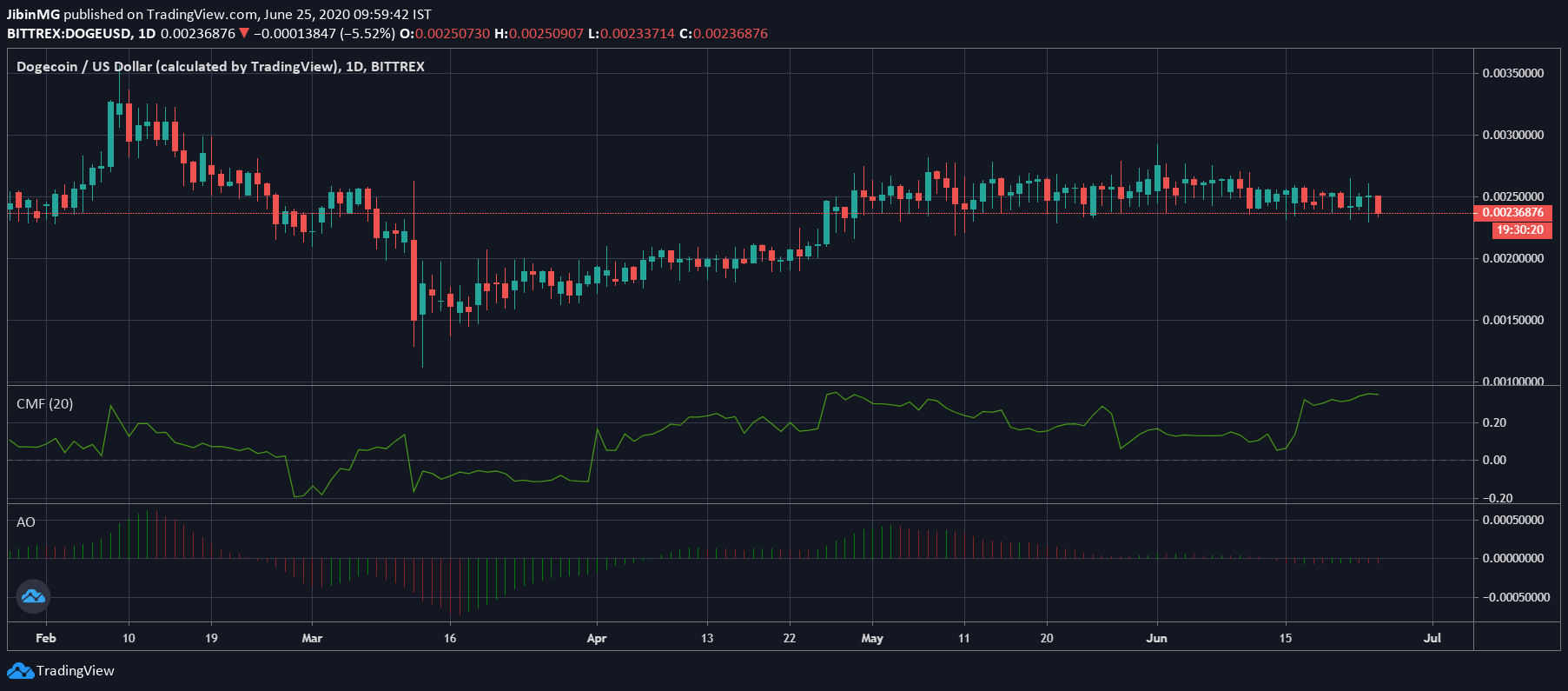Image resolution: width=1568 pixels, height=691 pixels.
Task: Click the 0.00150000 price axis label
Action: [x=1513, y=320]
